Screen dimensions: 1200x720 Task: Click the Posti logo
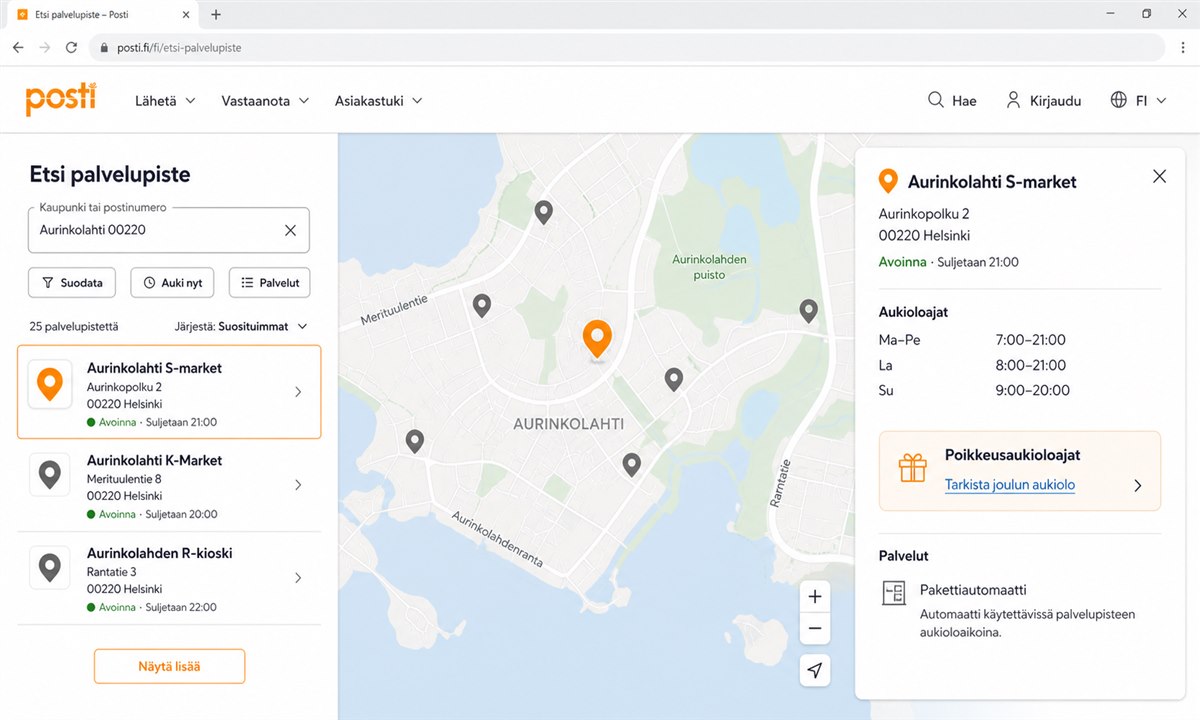61,99
